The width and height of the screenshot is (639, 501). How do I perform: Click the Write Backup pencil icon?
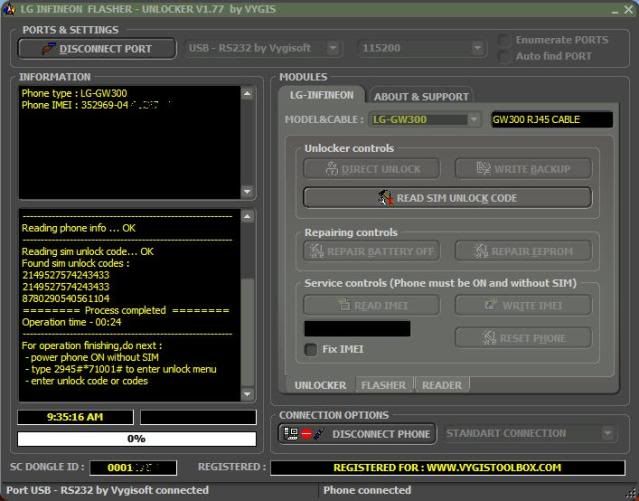483,168
